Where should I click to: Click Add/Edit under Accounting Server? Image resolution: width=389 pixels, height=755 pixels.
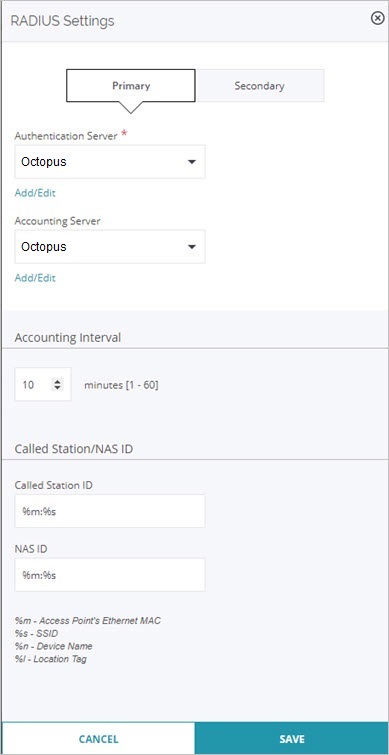coord(35,278)
